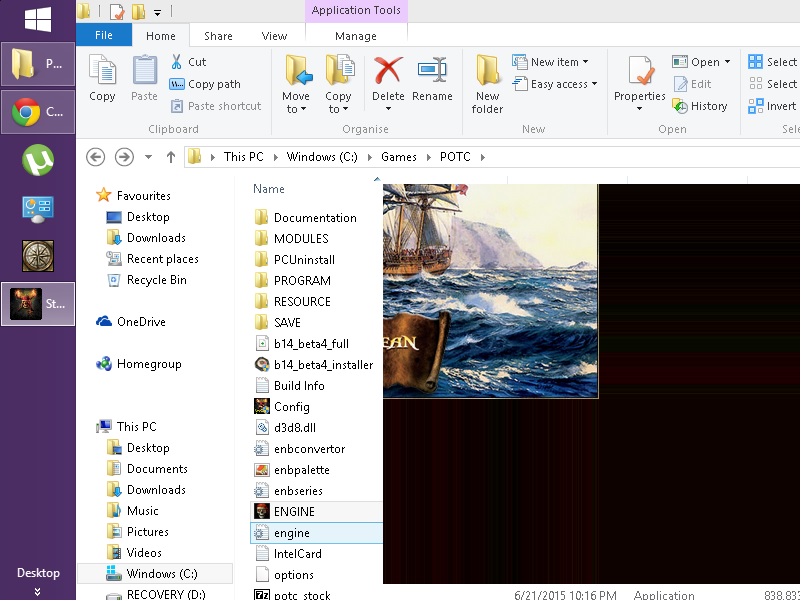Show the Recent locations dropdown arrow
Image resolution: width=801 pixels, height=601 pixels.
148,157
